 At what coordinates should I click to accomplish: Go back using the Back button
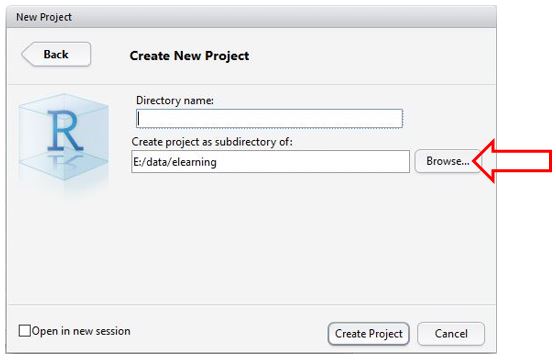tap(56, 54)
